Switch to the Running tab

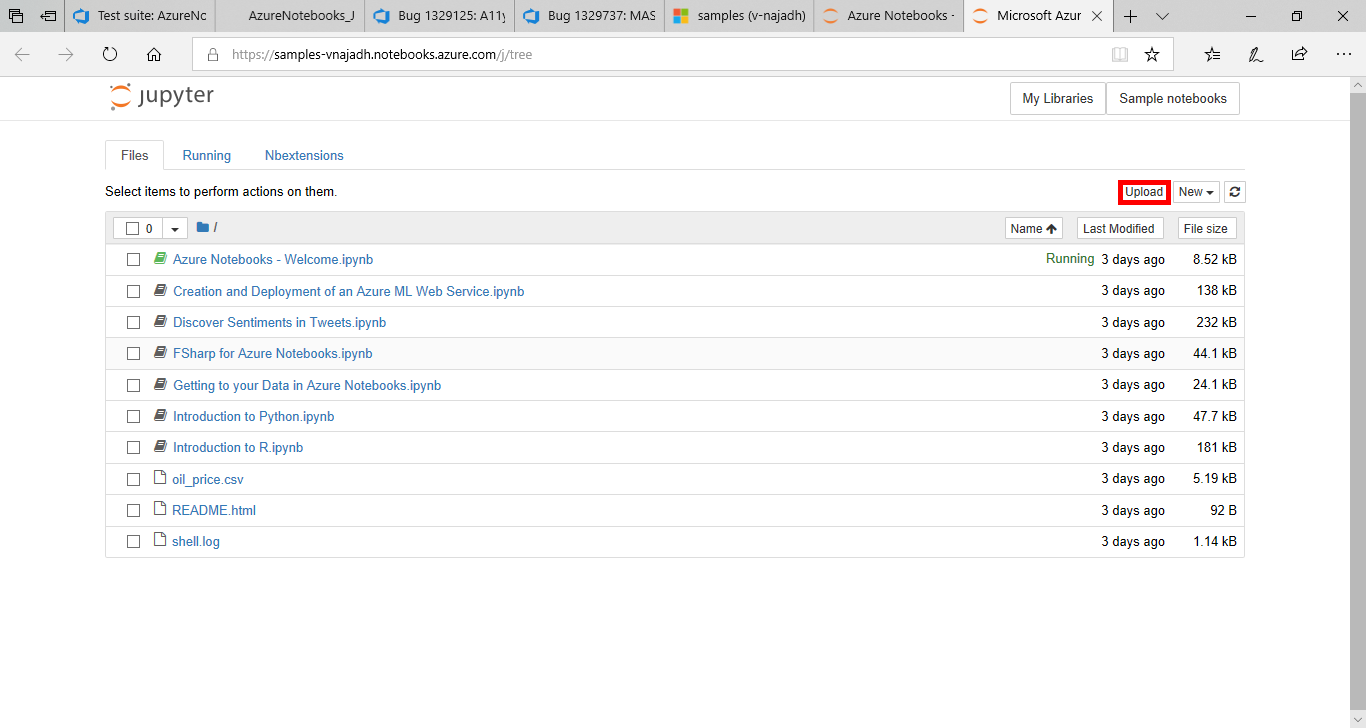click(206, 155)
